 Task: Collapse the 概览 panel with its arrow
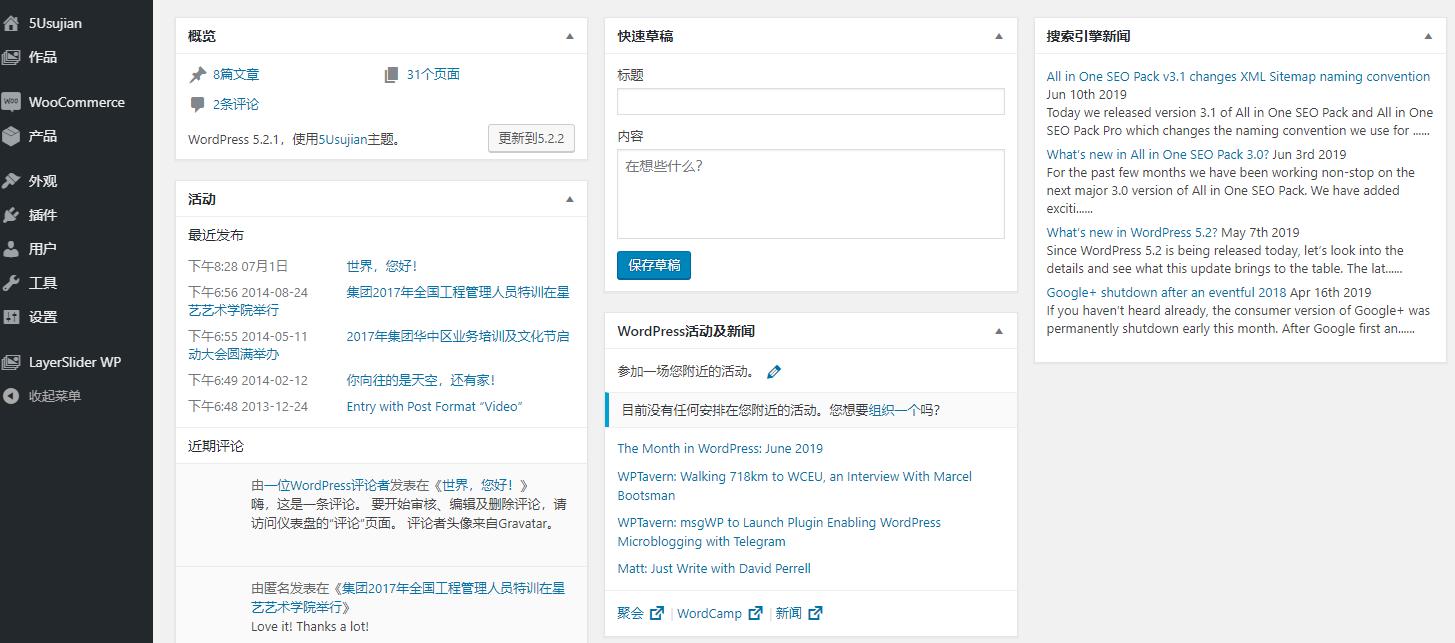[x=570, y=36]
